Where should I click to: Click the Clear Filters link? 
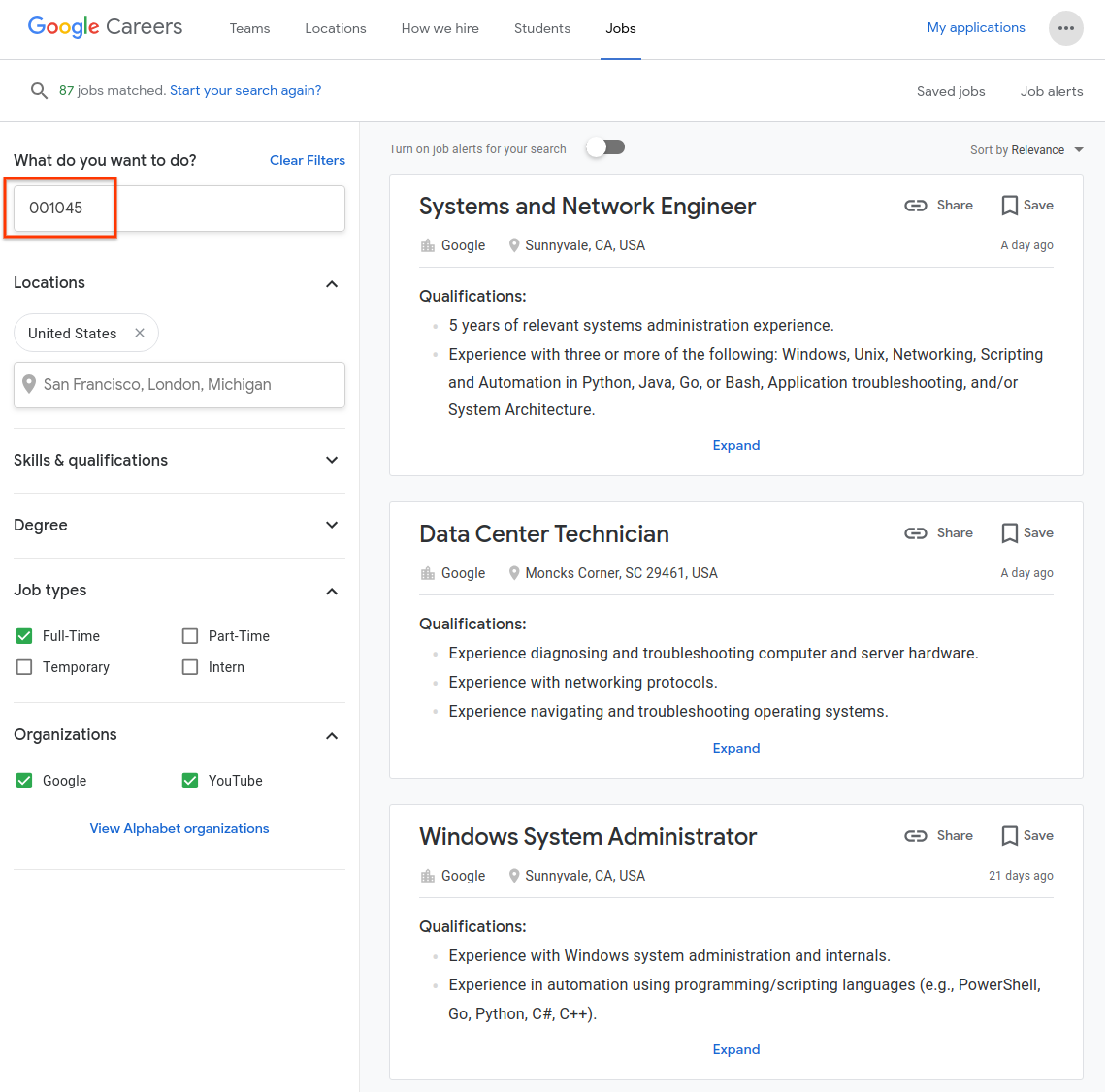click(x=307, y=160)
